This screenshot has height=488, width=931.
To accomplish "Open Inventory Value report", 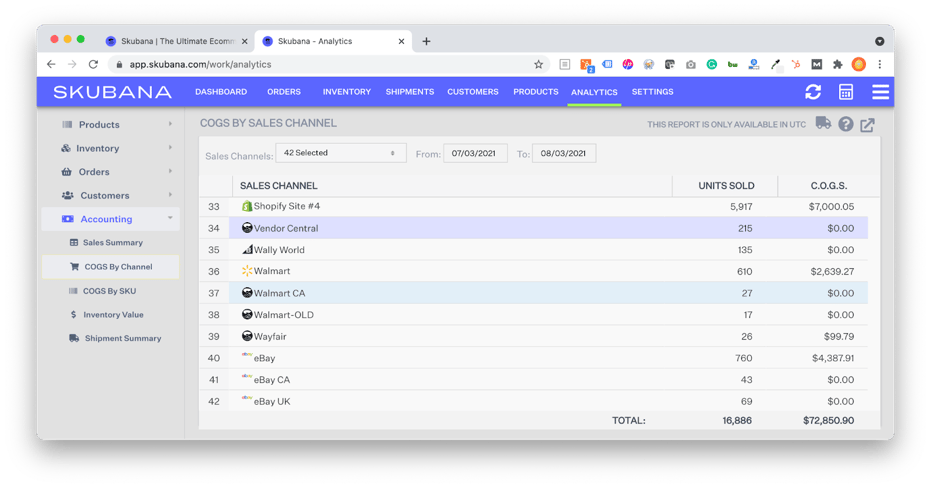I will 113,315.
